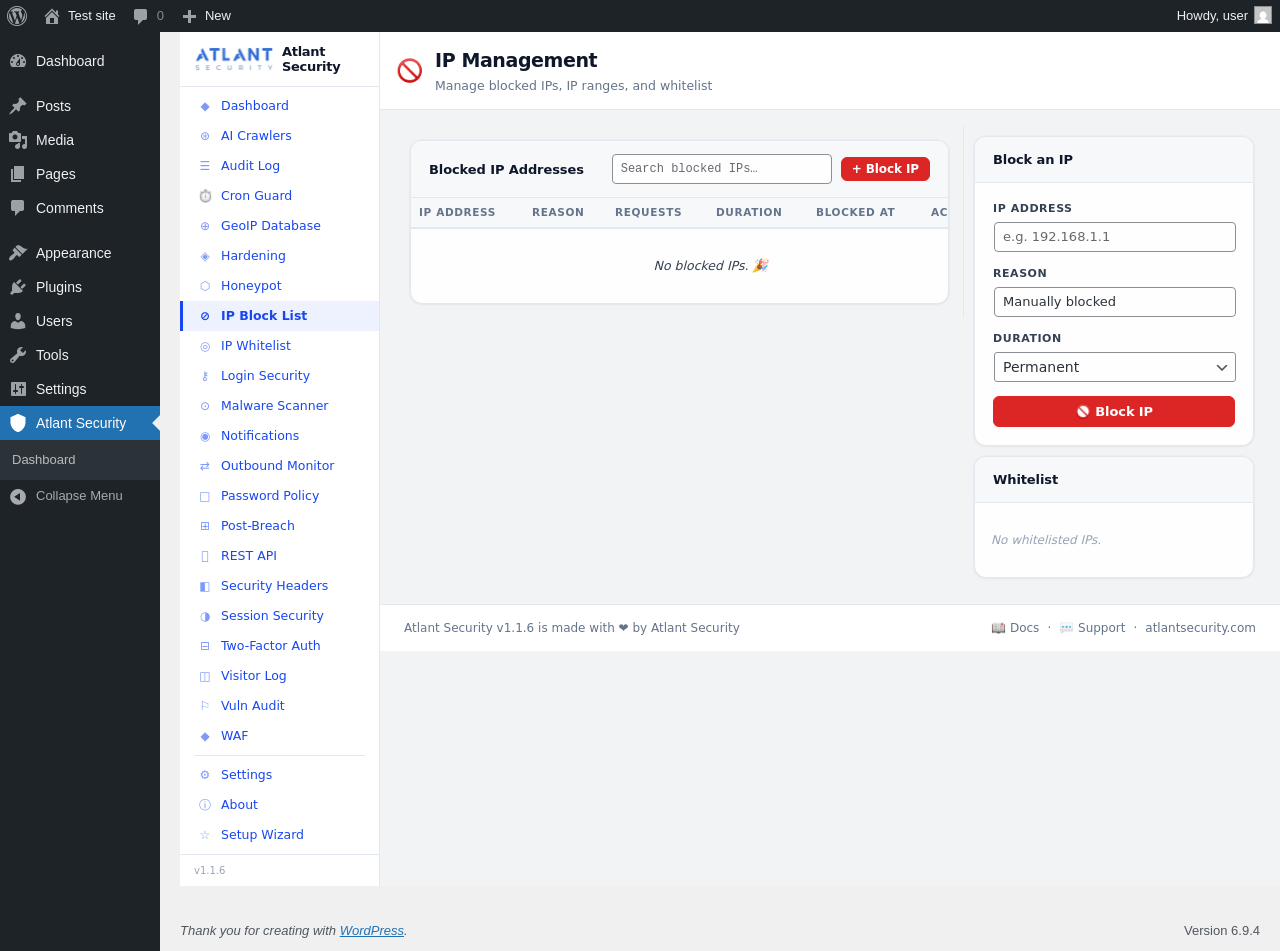Click the Malware Scanner icon
1280x951 pixels.
205,406
